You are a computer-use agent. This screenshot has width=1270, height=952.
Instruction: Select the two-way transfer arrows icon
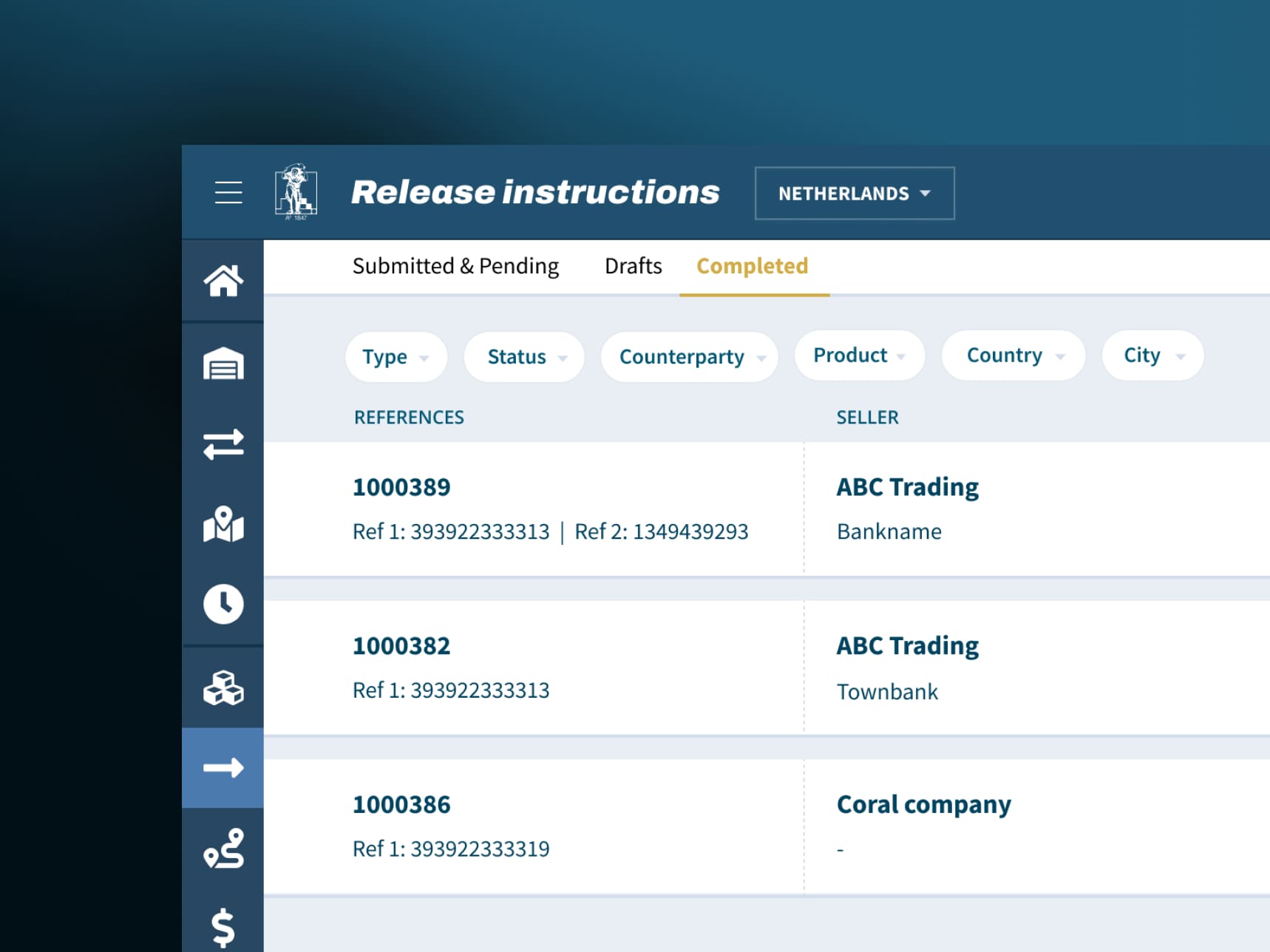click(x=223, y=444)
